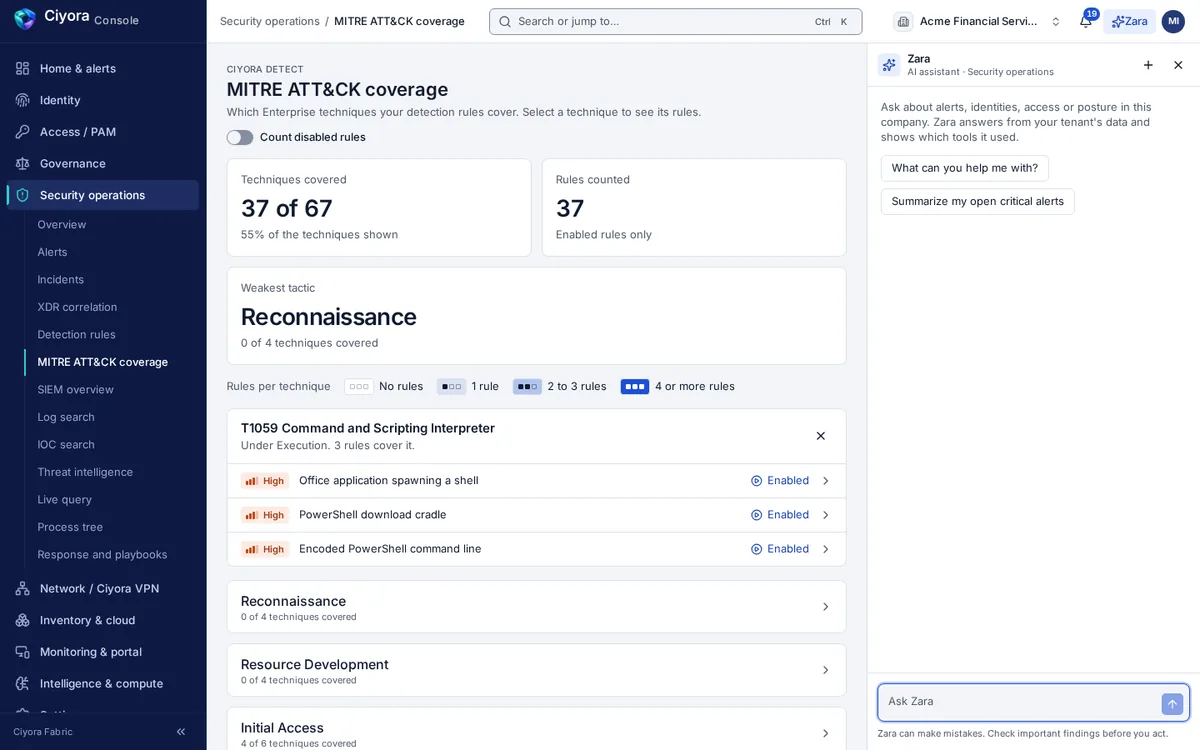1200x750 pixels.
Task: Select Security operations in the sidebar
Action: [103, 195]
